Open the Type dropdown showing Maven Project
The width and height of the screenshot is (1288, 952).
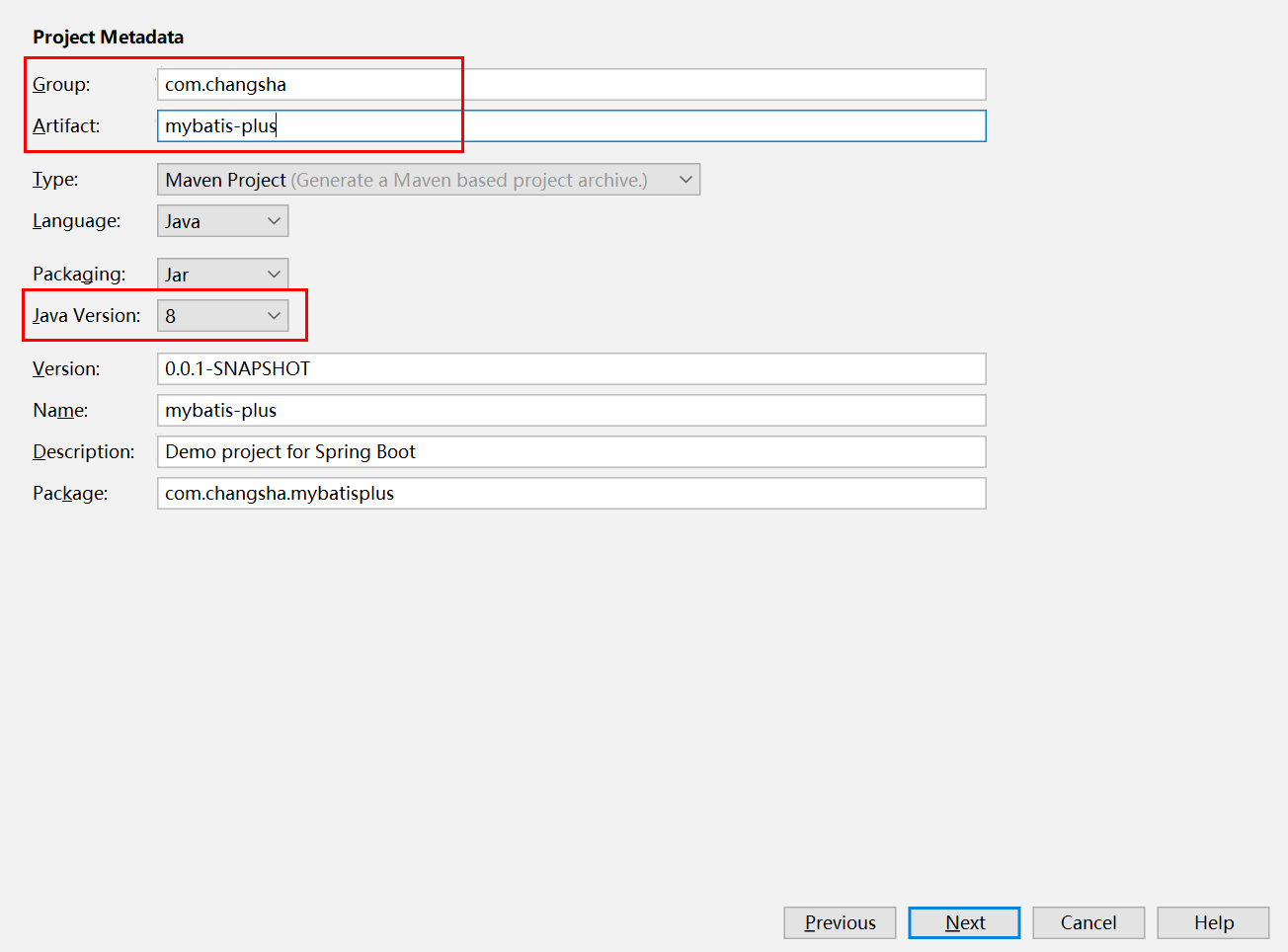point(429,179)
